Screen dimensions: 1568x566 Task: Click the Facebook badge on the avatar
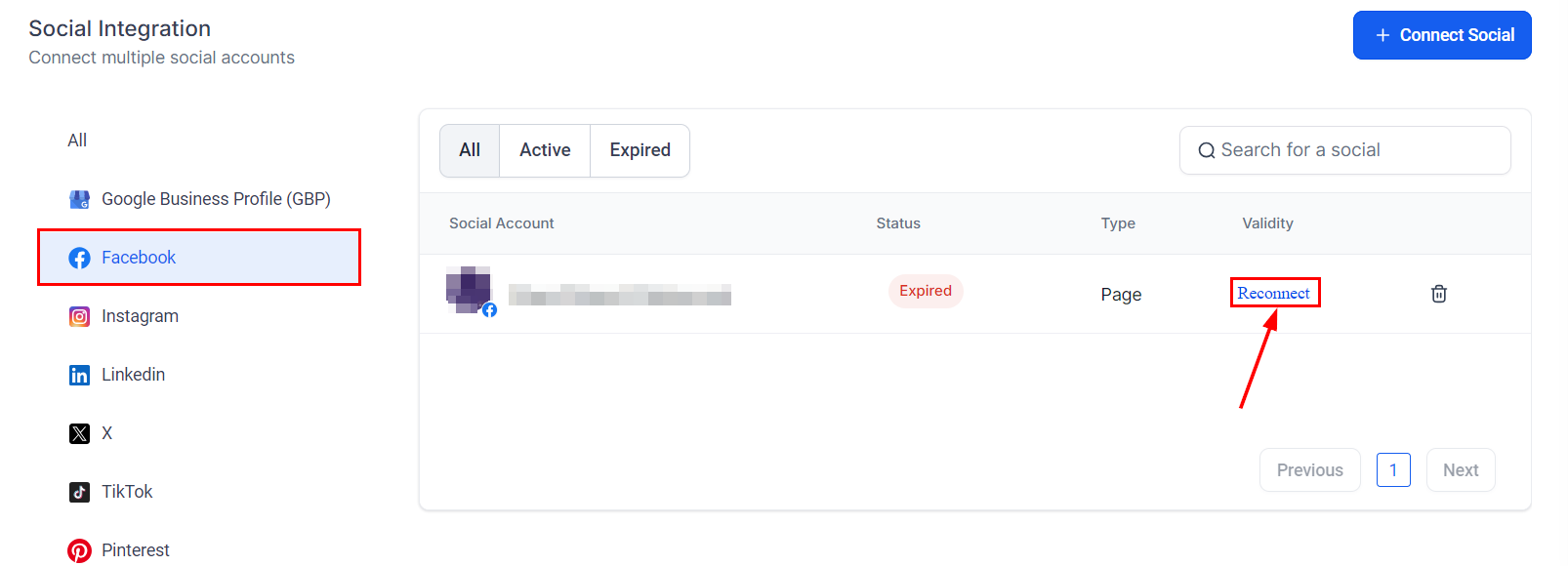tap(489, 310)
